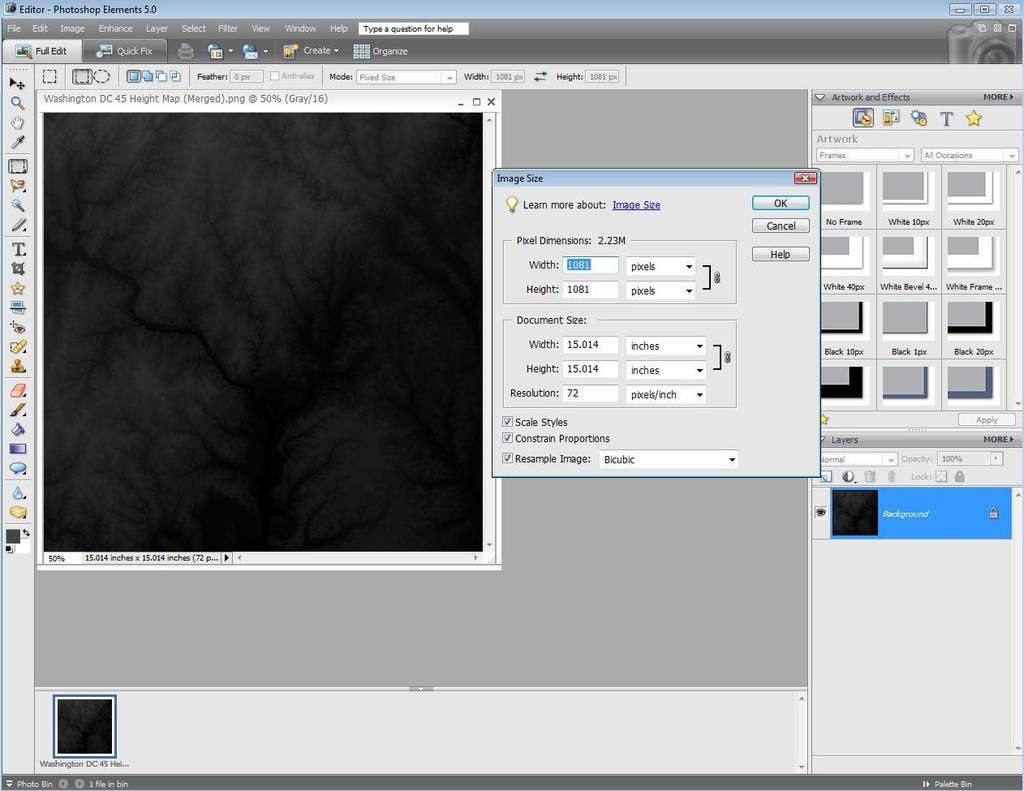Toggle Constrain Proportions checkbox
1024x791 pixels.
[x=507, y=439]
